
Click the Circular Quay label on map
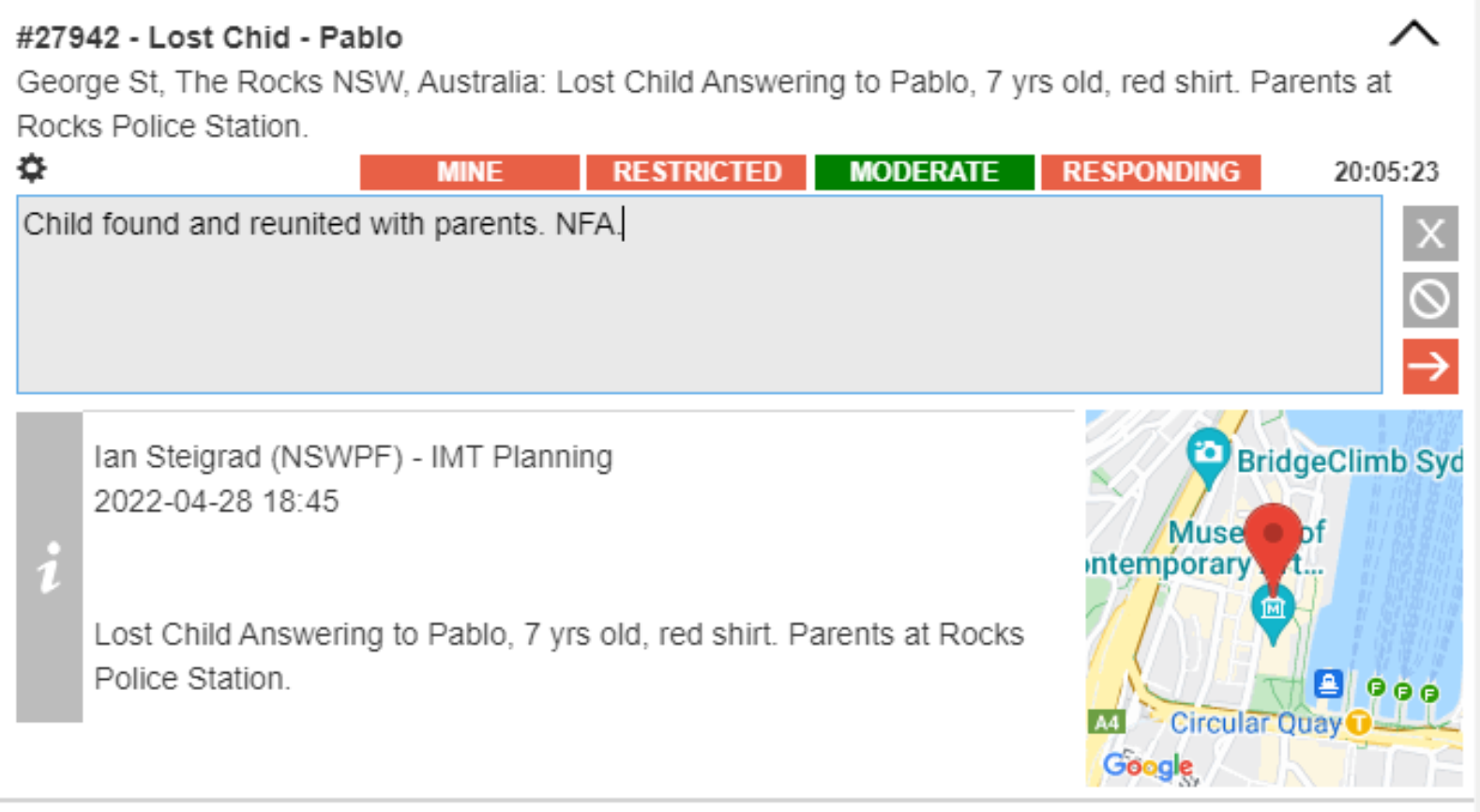(x=1255, y=724)
